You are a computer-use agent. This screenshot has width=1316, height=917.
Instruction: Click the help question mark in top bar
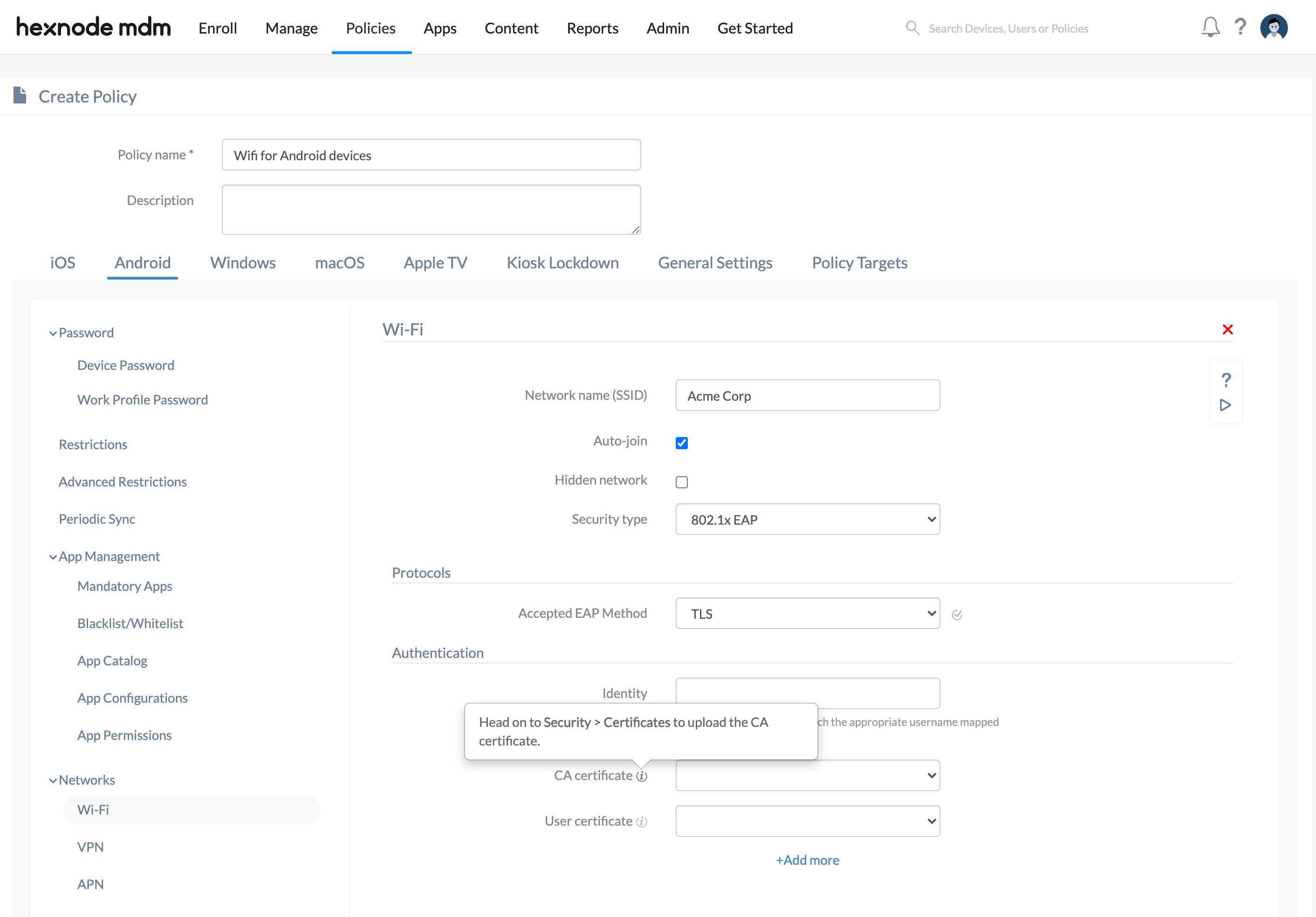1241,27
